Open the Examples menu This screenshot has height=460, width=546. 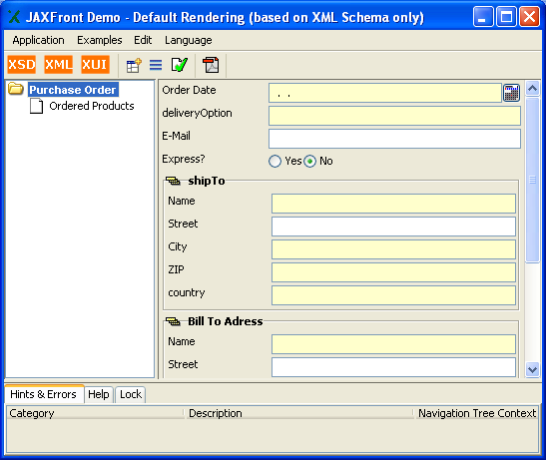pyautogui.click(x=100, y=40)
